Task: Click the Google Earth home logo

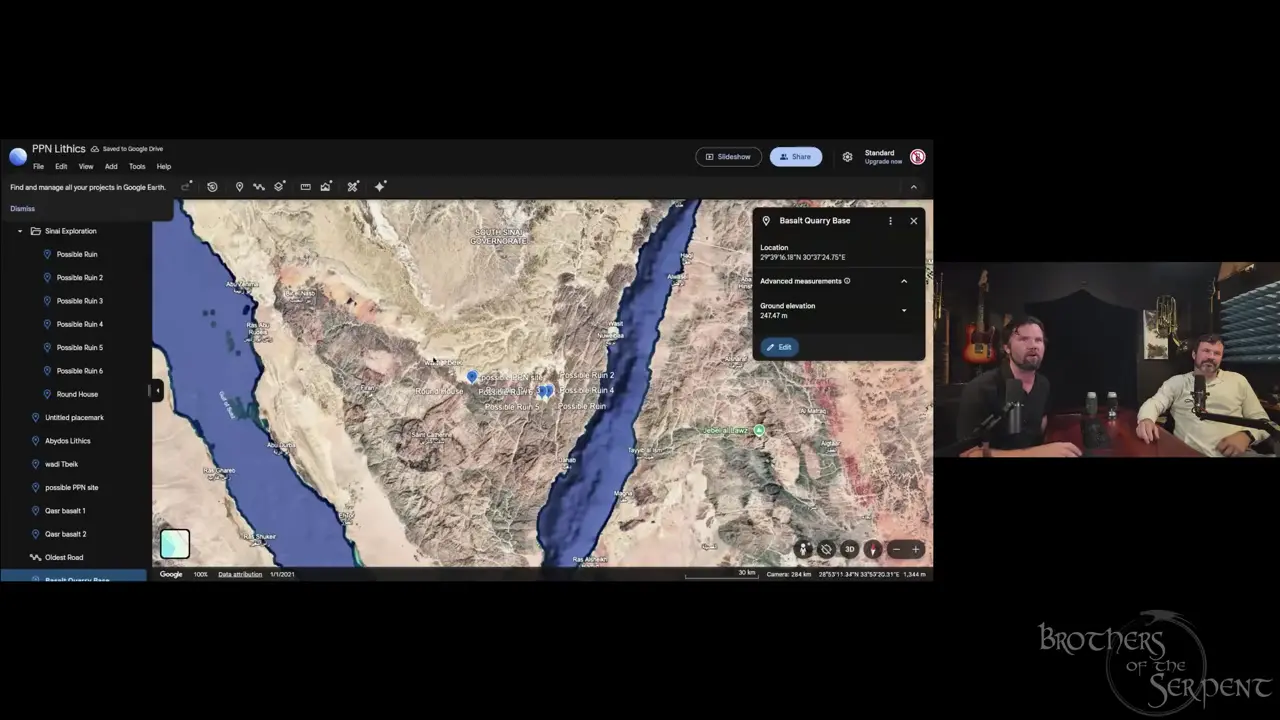Action: point(18,157)
